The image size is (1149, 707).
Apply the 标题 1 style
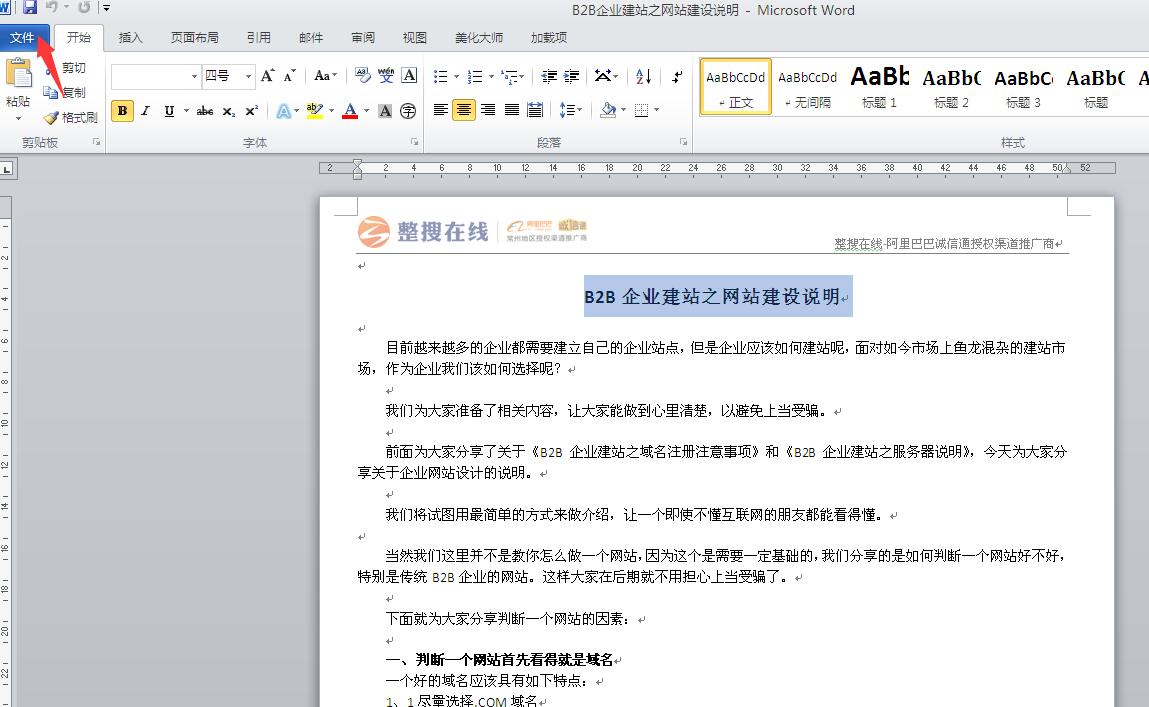pyautogui.click(x=879, y=86)
